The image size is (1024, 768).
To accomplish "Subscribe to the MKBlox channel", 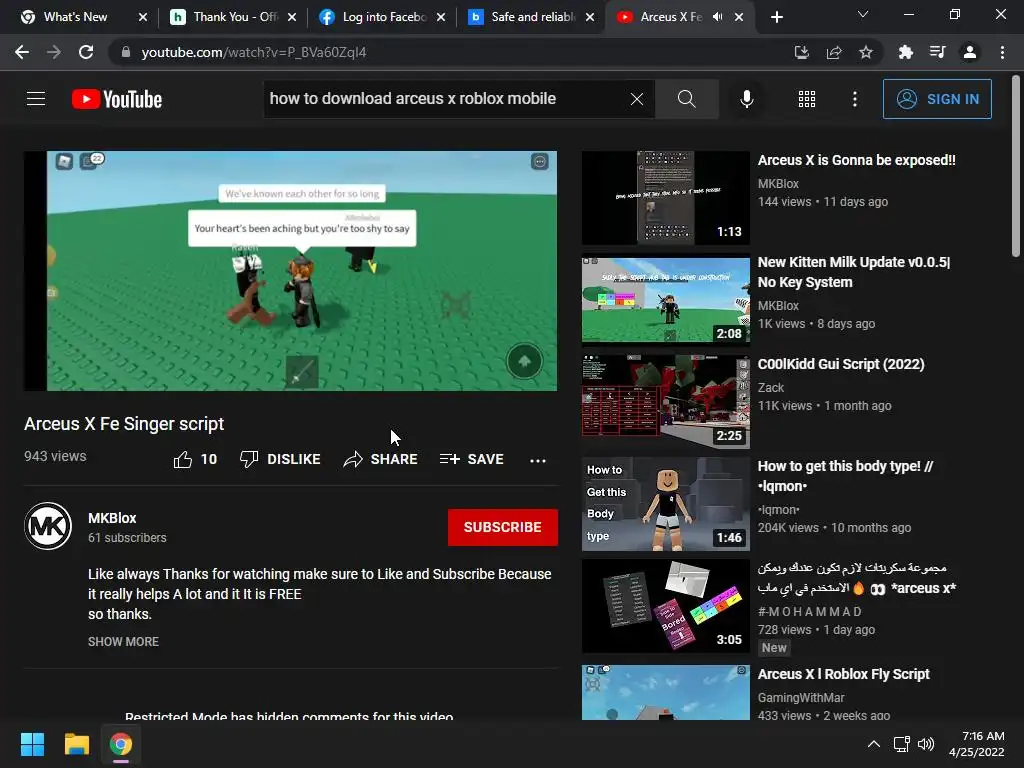I will (x=502, y=527).
